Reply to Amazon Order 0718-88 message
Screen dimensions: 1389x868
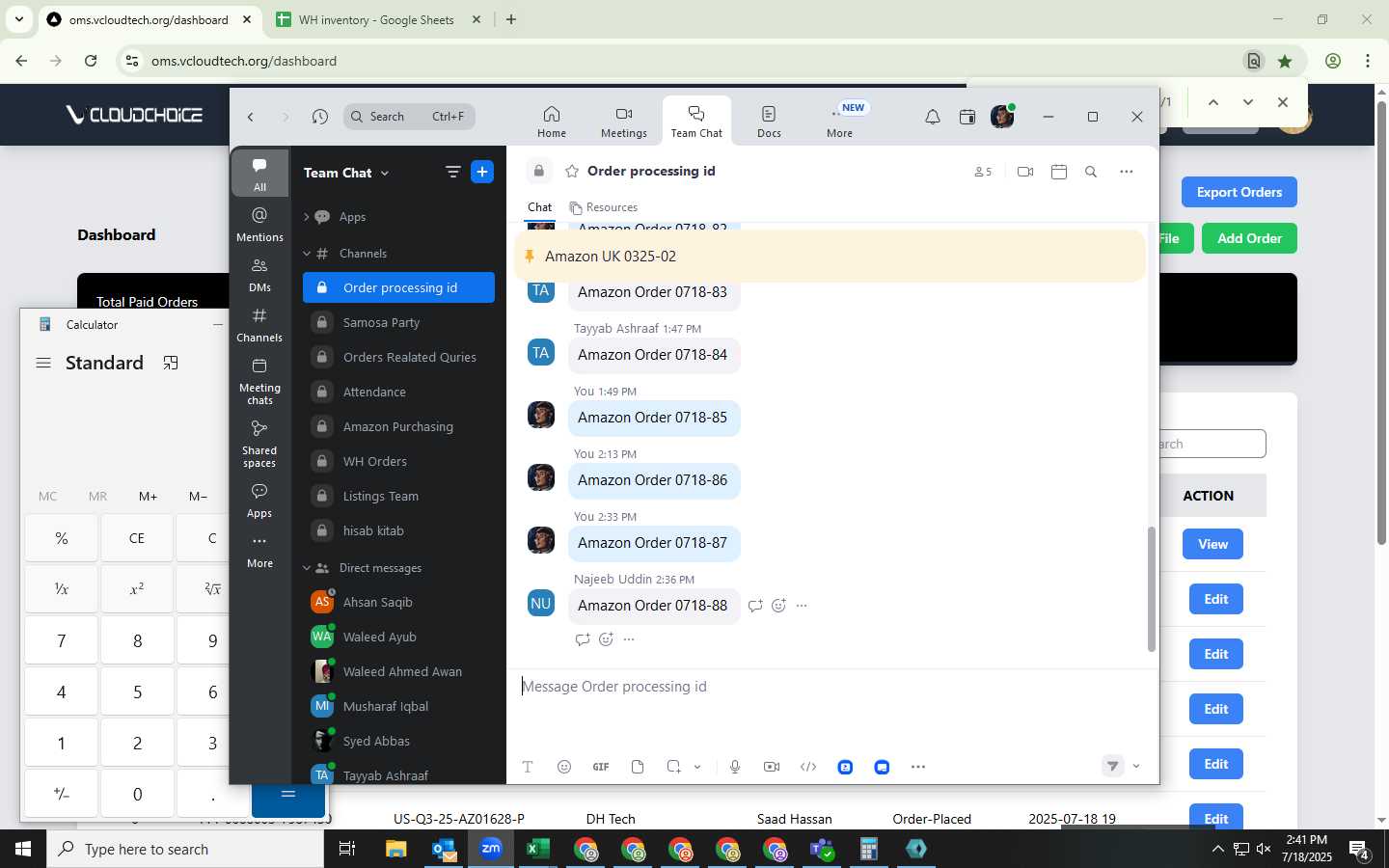point(755,606)
